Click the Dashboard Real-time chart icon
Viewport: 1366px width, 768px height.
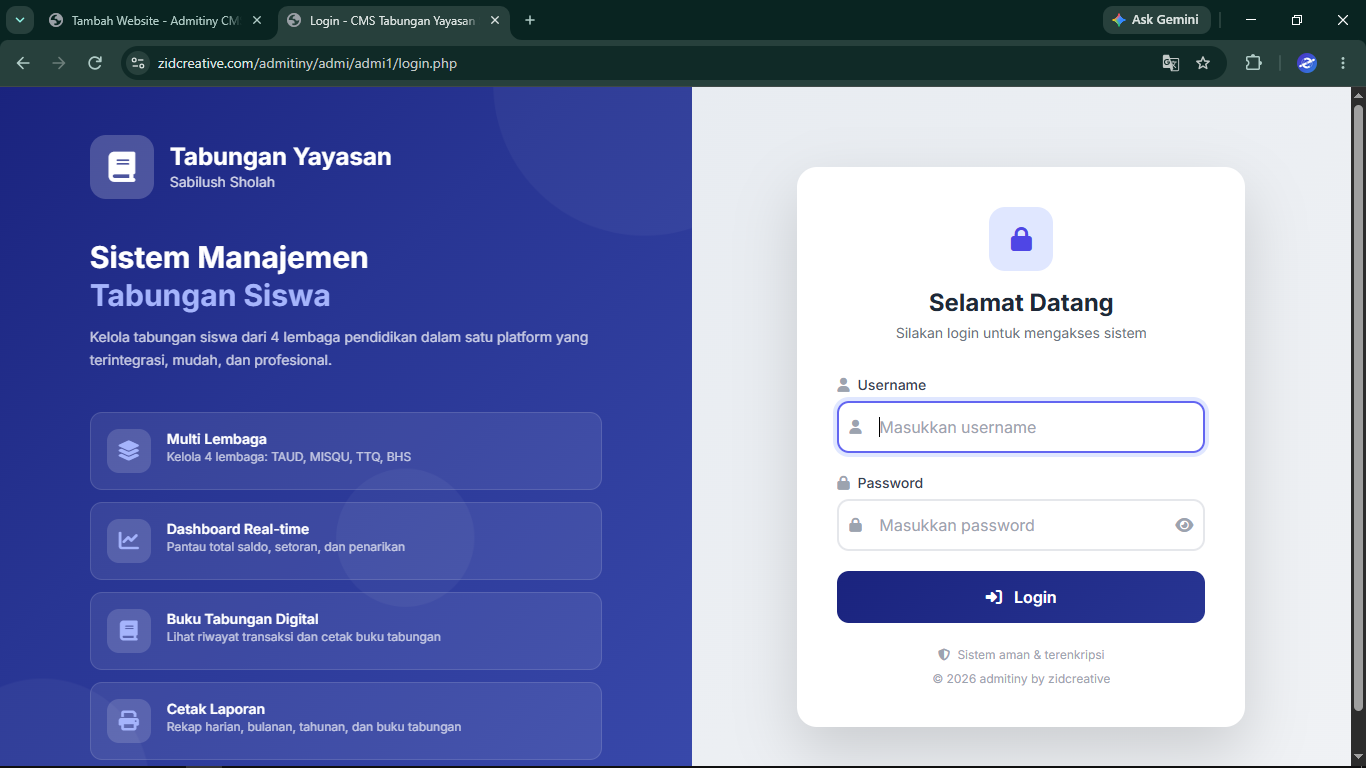point(129,540)
